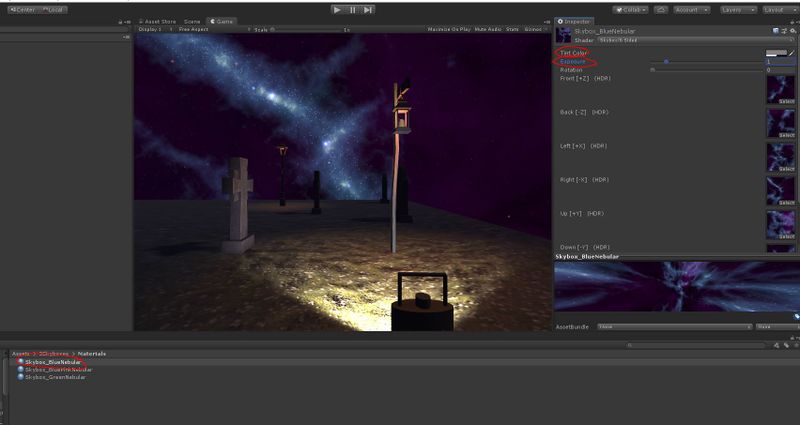Select the Up [+Y] texture thumbnail
The height and width of the screenshot is (425, 800).
(x=781, y=224)
